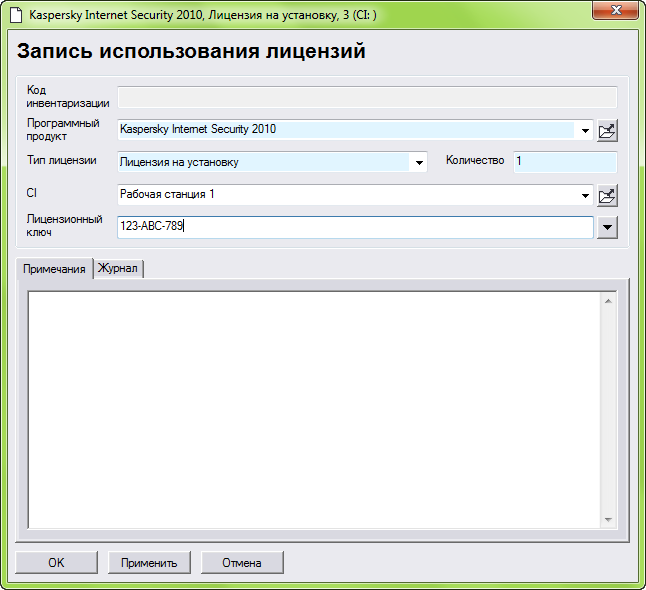Click the Kaspersky Internet Security 2010 combo box text
This screenshot has height=590, width=646.
click(x=198, y=129)
